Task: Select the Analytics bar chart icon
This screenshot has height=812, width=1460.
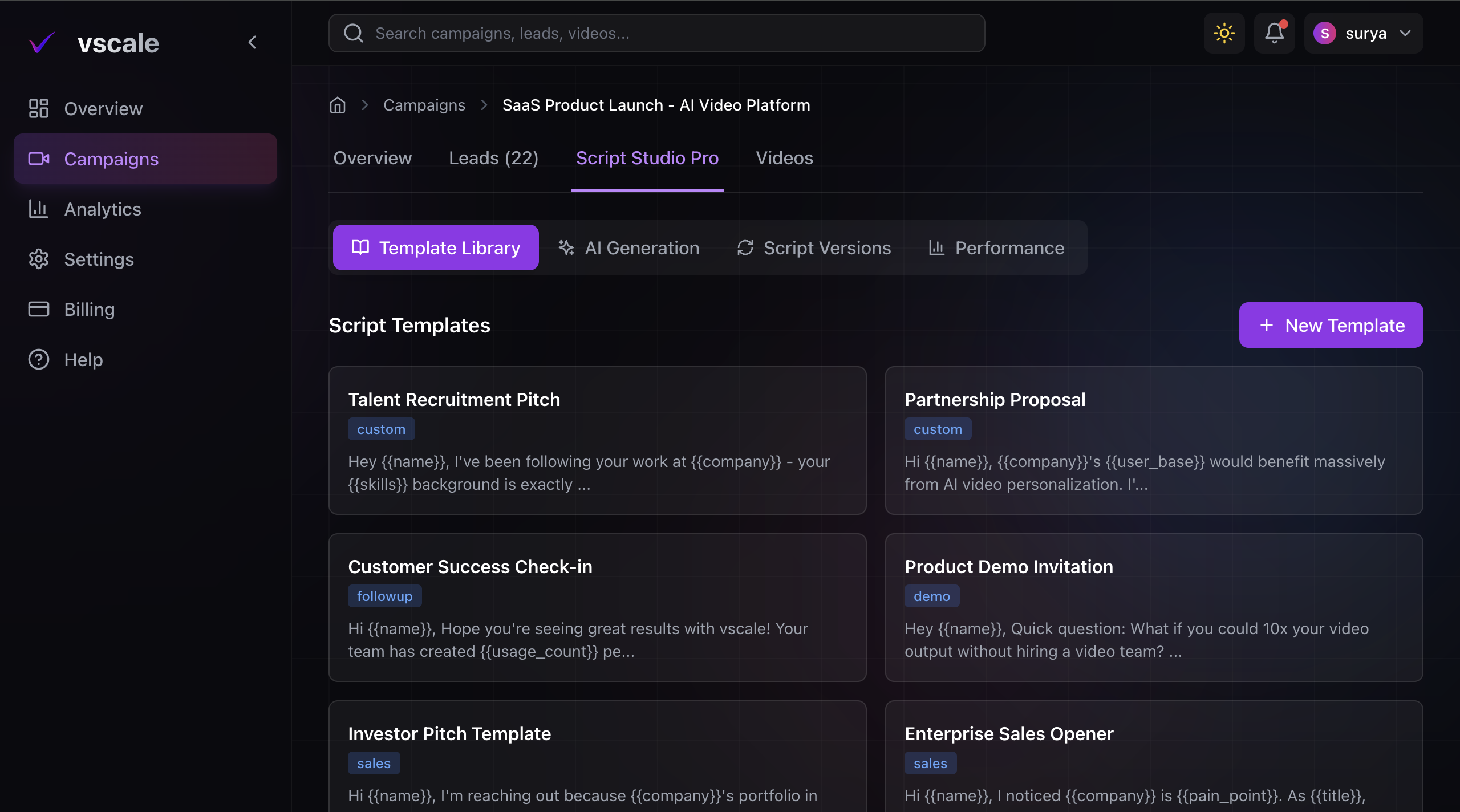Action: (38, 209)
